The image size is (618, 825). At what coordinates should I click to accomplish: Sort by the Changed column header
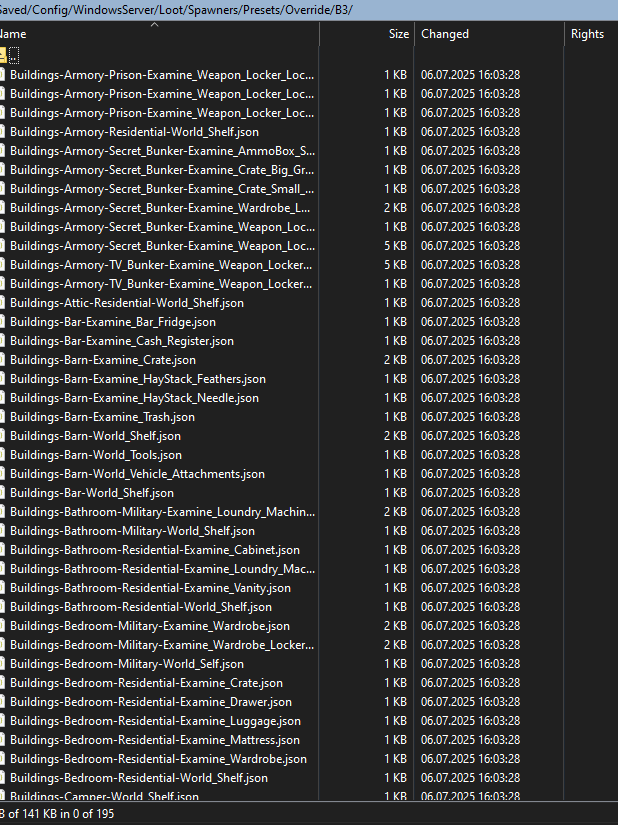click(x=445, y=34)
